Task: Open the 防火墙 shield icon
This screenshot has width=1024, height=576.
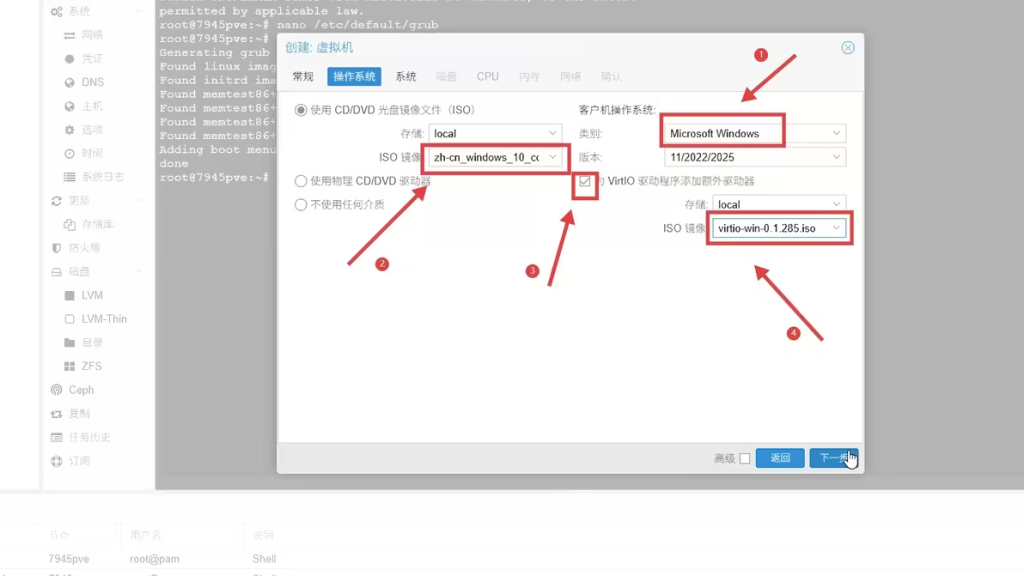Action: coord(57,248)
